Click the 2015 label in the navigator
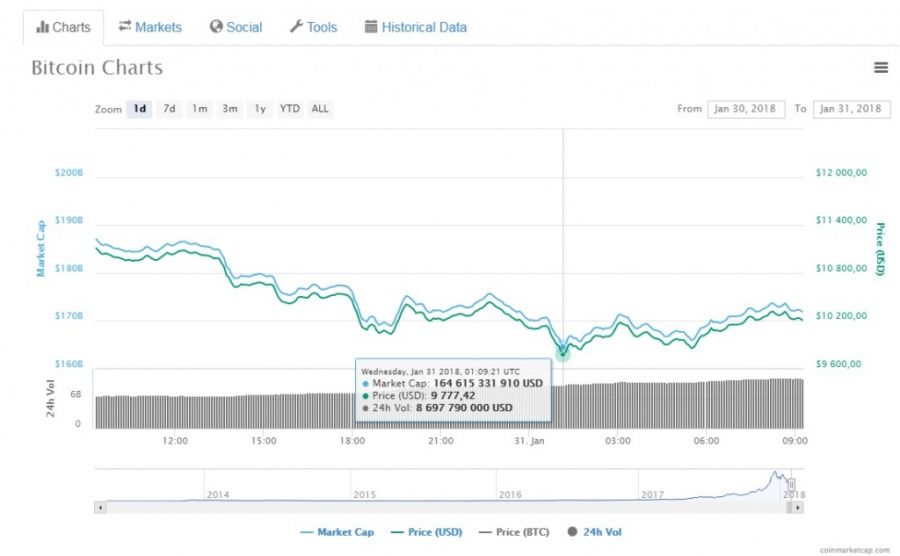The height and width of the screenshot is (556, 900). [x=364, y=495]
